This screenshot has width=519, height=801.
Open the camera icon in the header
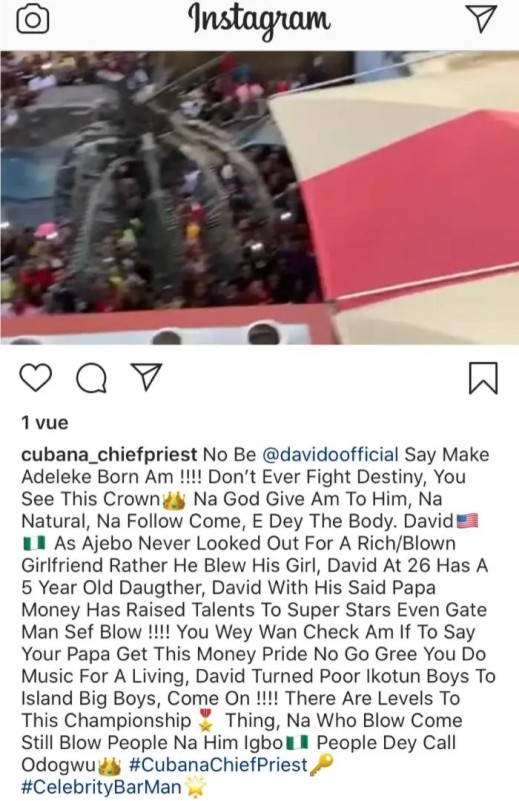[x=33, y=20]
